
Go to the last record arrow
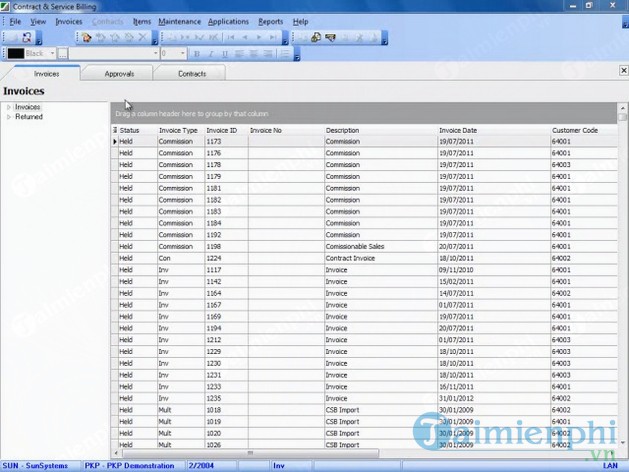tap(273, 38)
